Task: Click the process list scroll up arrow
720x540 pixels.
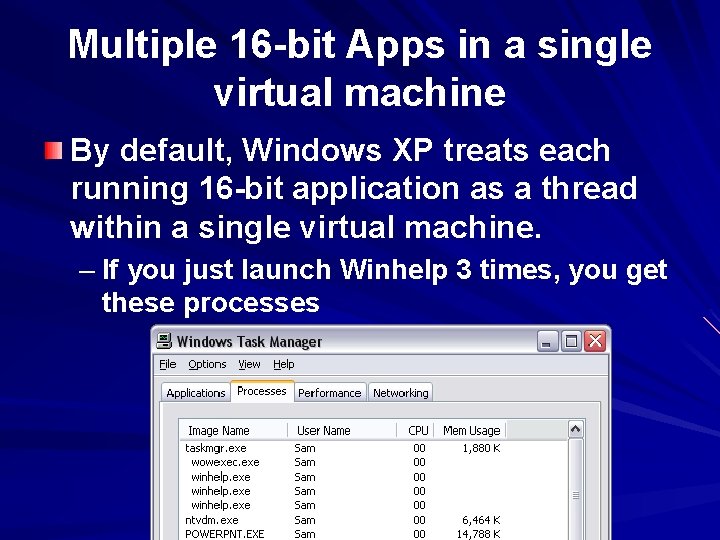Action: (x=575, y=430)
